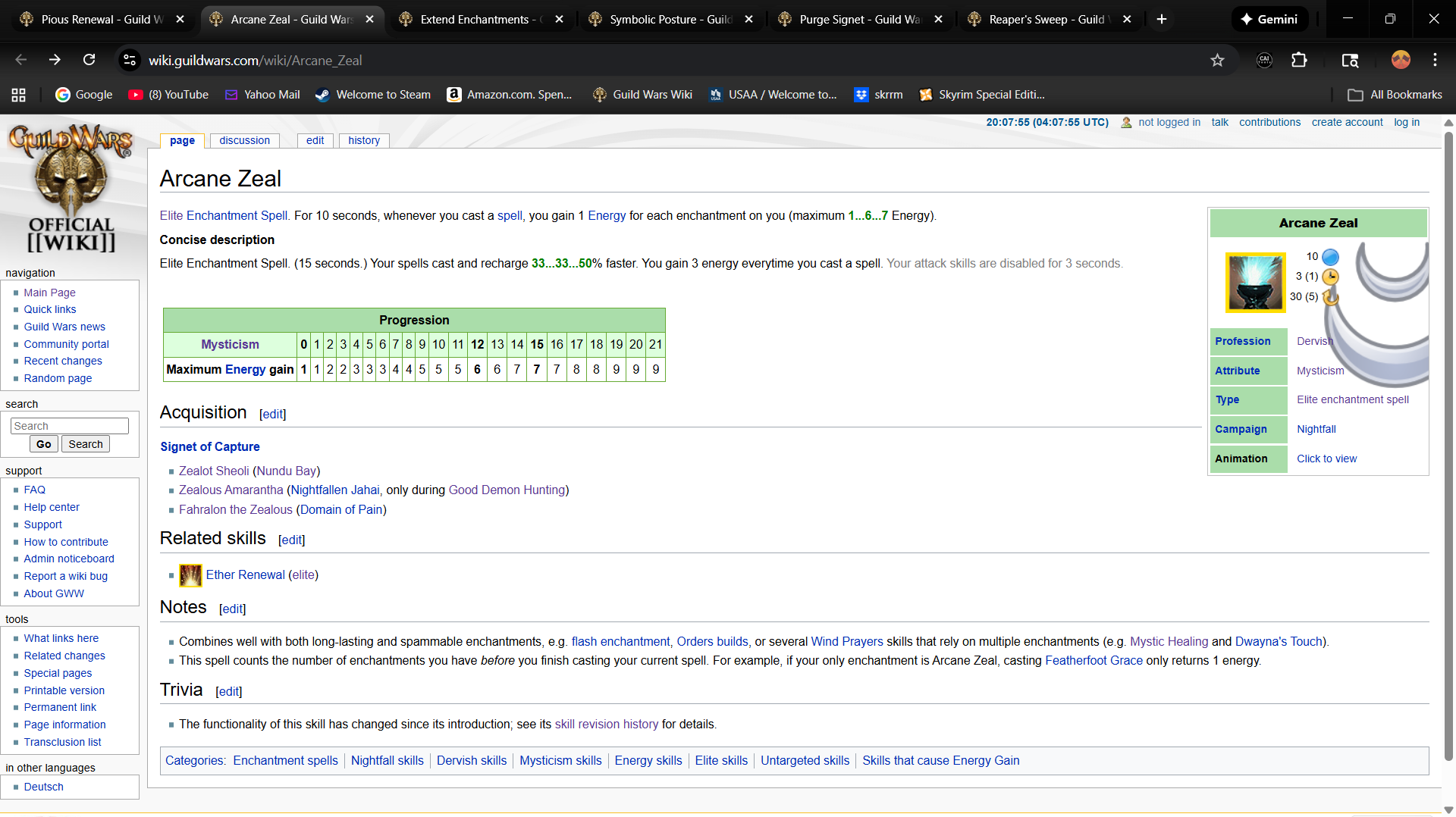Open a new browser tab

[x=1162, y=19]
